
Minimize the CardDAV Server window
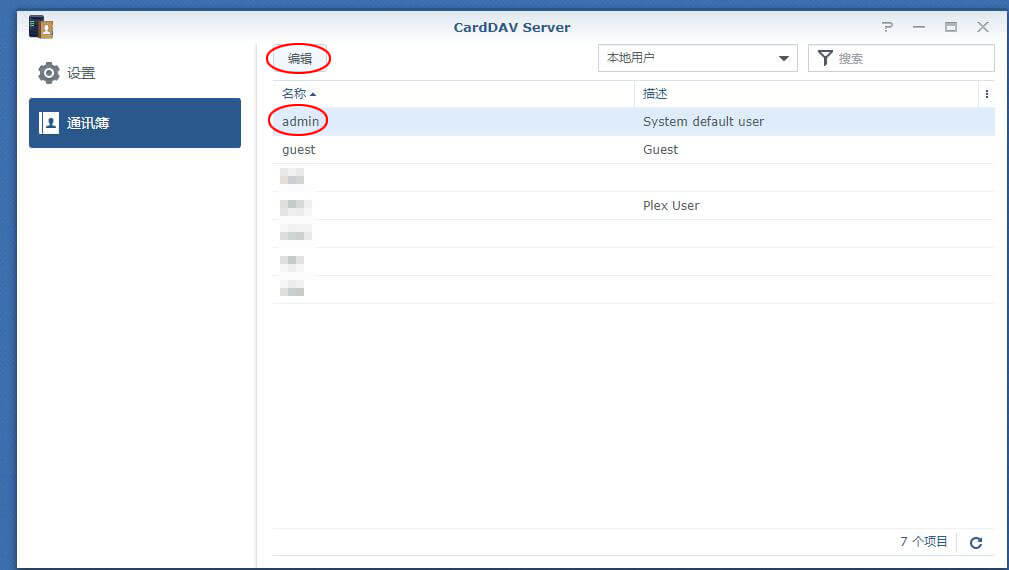pyautogui.click(x=919, y=27)
